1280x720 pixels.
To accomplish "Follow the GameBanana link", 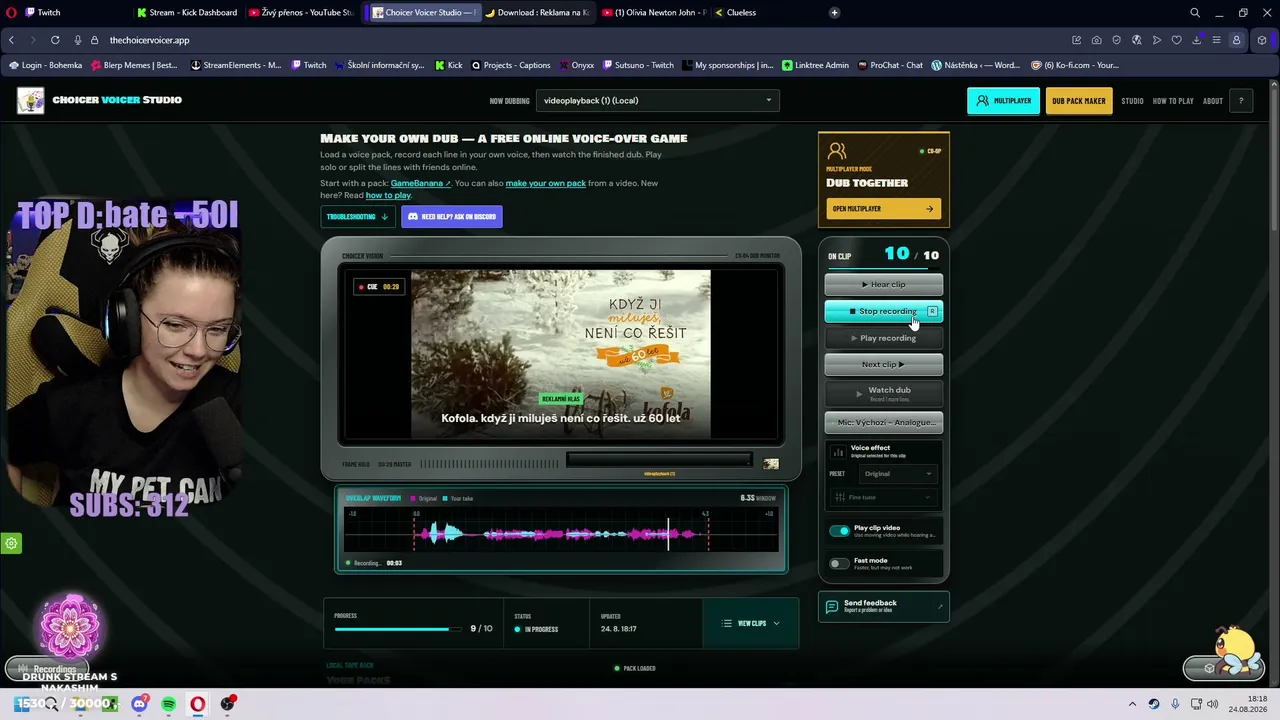I will pos(420,183).
